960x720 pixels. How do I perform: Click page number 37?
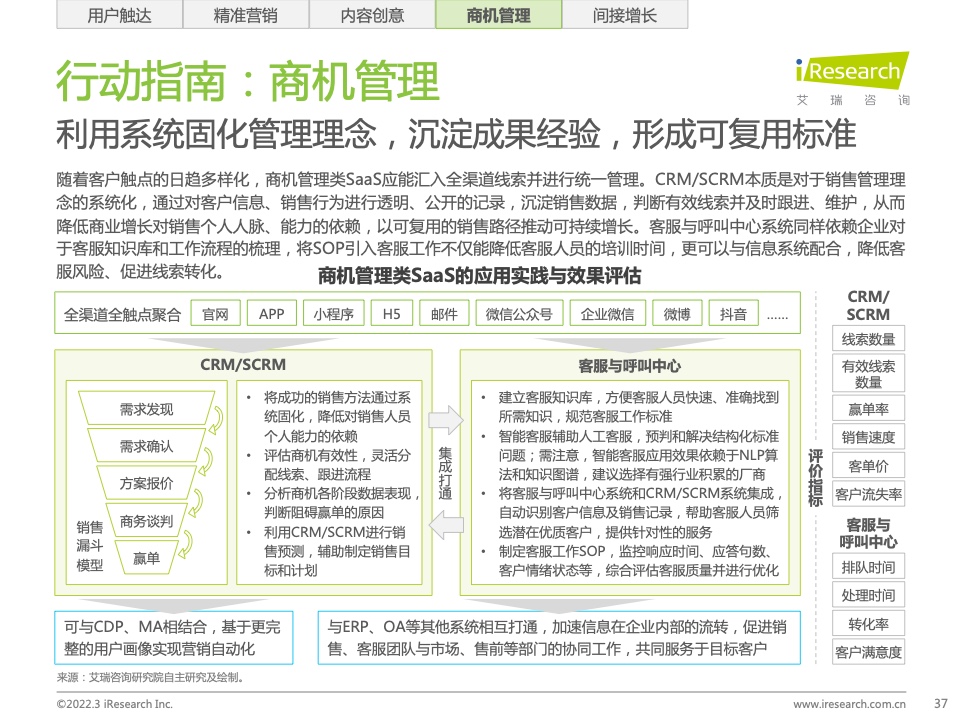coord(941,703)
